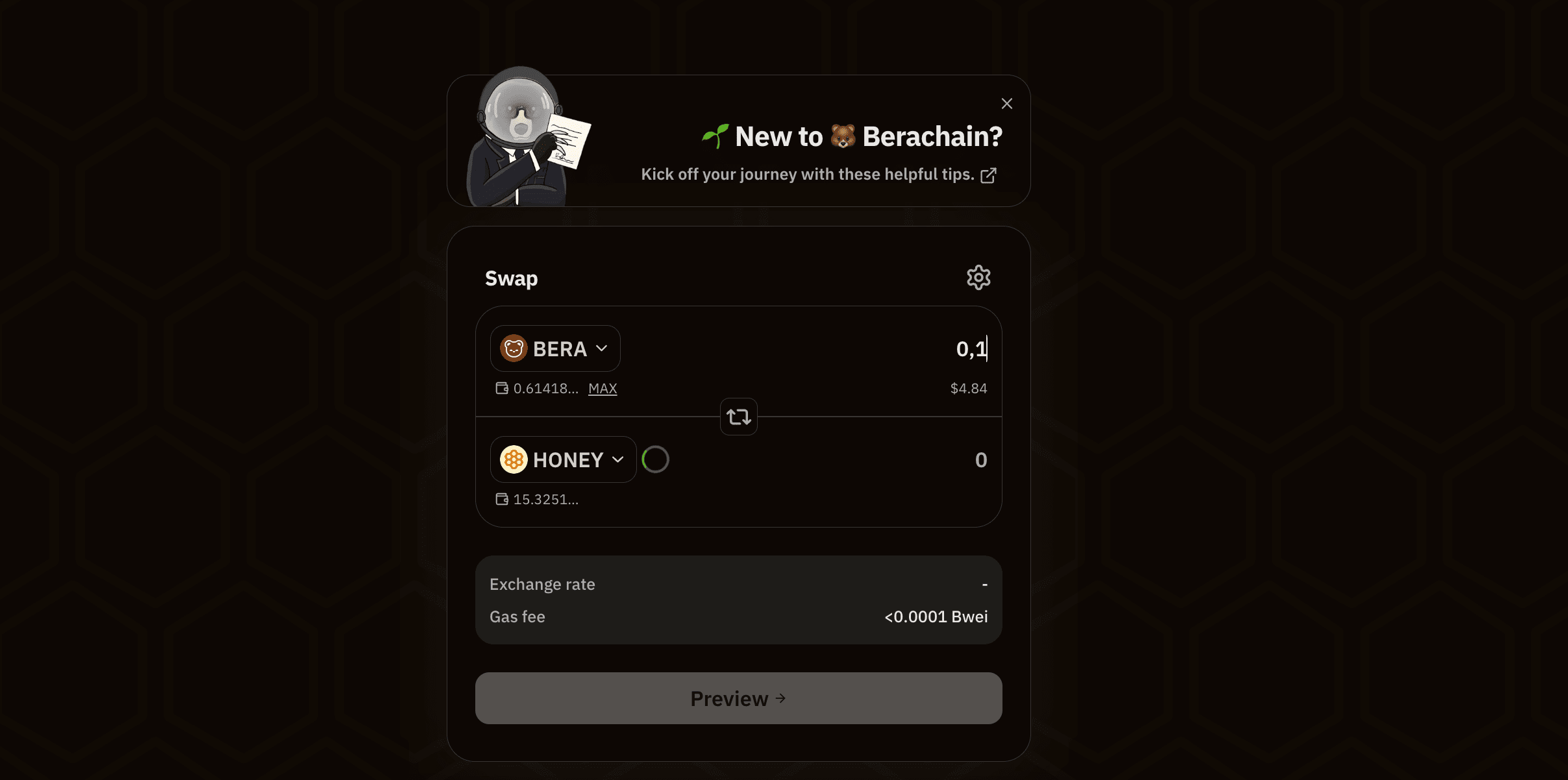Screen dimensions: 1568x780
Task: Click the loading spinner next to HONEY
Action: [x=655, y=459]
